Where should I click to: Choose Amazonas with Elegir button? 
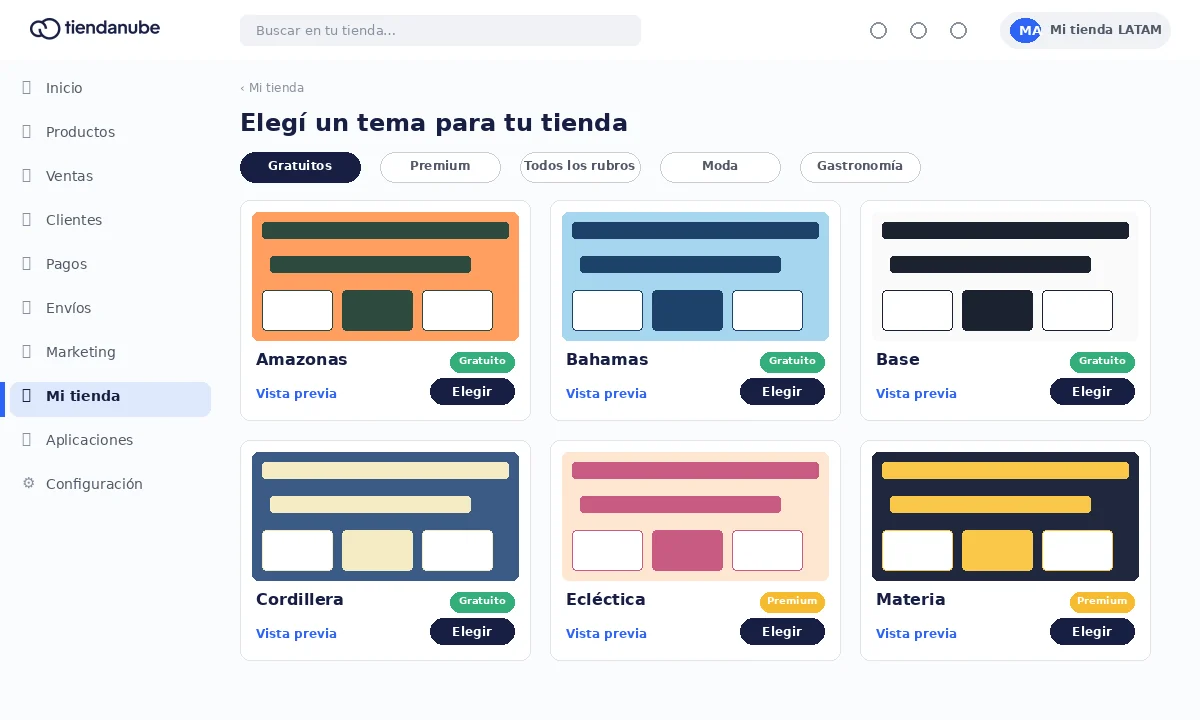[472, 392]
